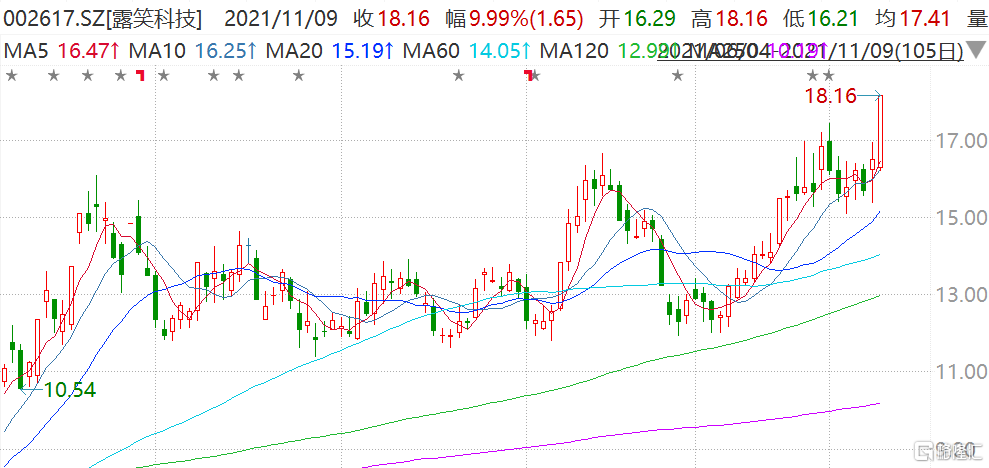Click the red flag marker after the fourth star
The image size is (989, 468).
click(x=141, y=76)
